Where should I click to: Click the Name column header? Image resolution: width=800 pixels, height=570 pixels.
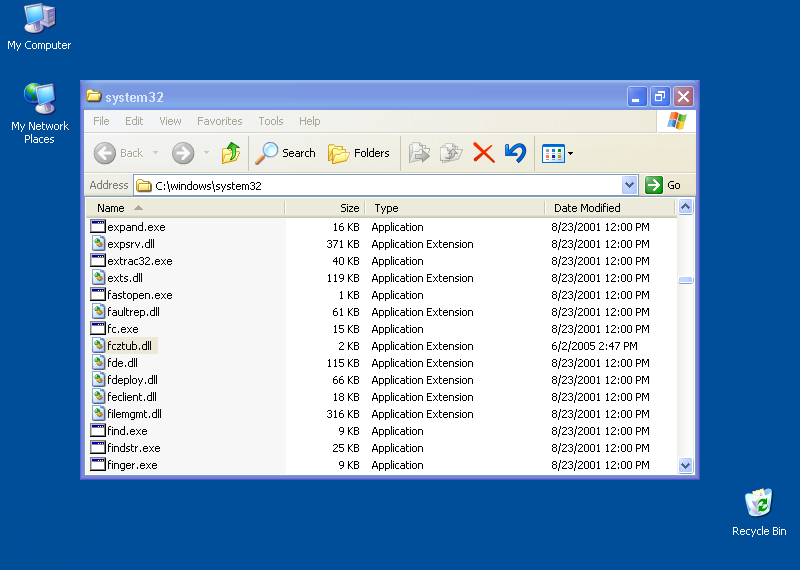point(111,208)
